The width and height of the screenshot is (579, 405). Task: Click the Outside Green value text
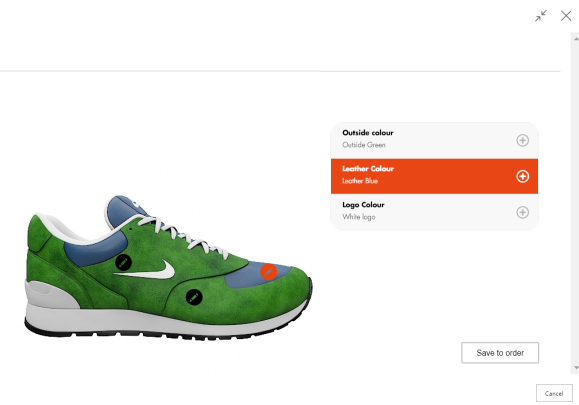pyautogui.click(x=364, y=145)
